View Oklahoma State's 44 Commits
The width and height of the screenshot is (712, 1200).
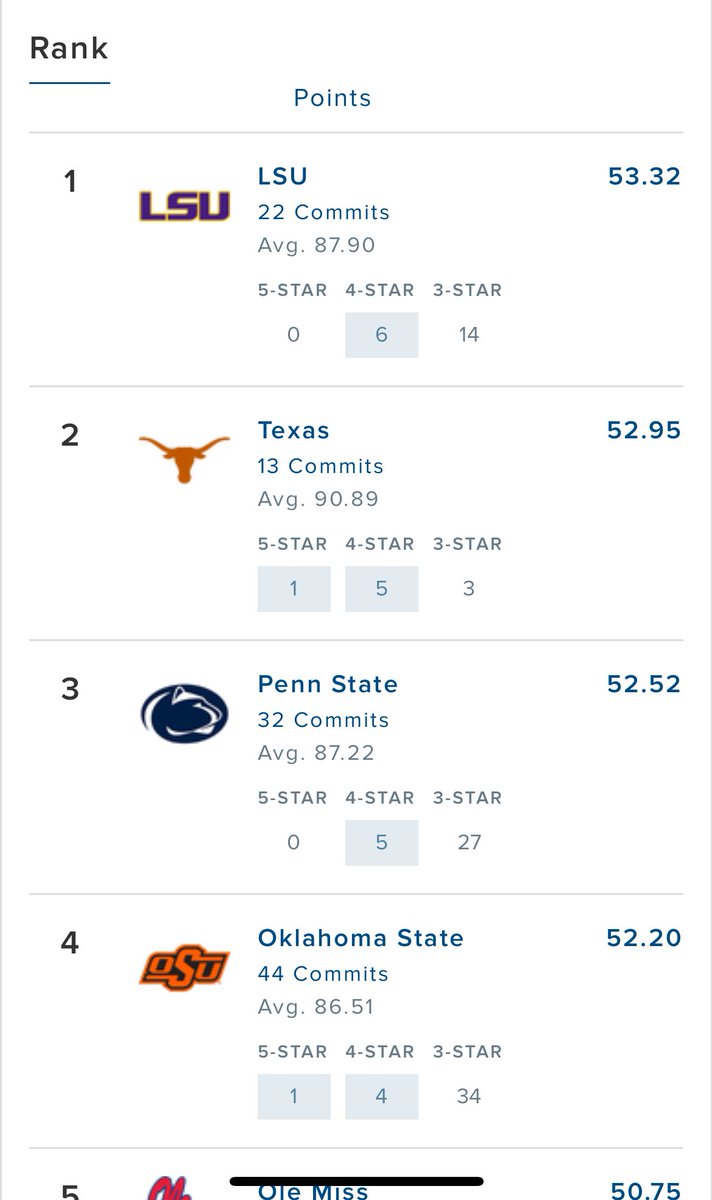324,974
